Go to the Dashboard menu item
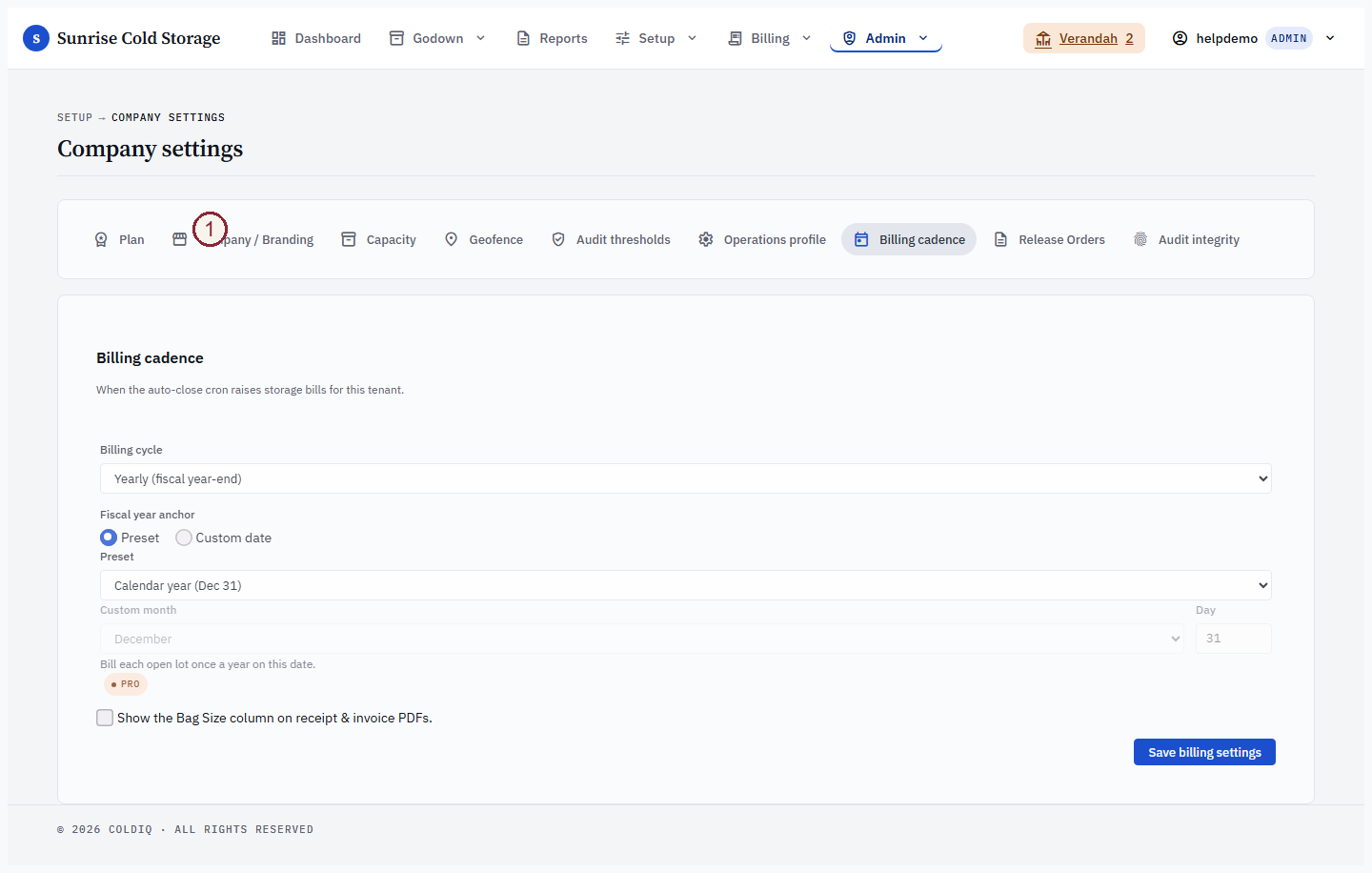This screenshot has height=873, width=1372. tap(316, 38)
